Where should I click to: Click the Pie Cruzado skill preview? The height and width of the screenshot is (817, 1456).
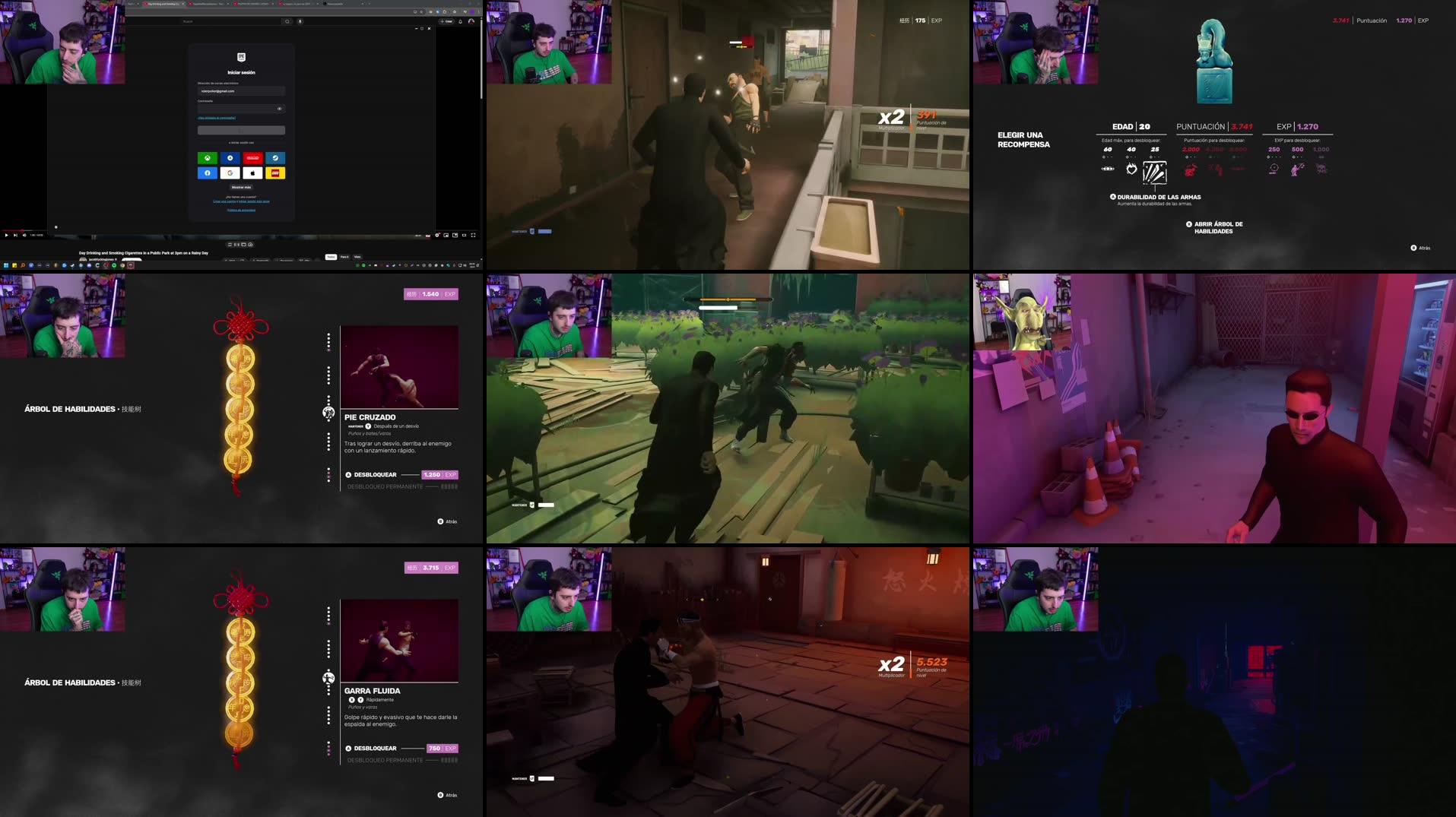click(x=399, y=367)
